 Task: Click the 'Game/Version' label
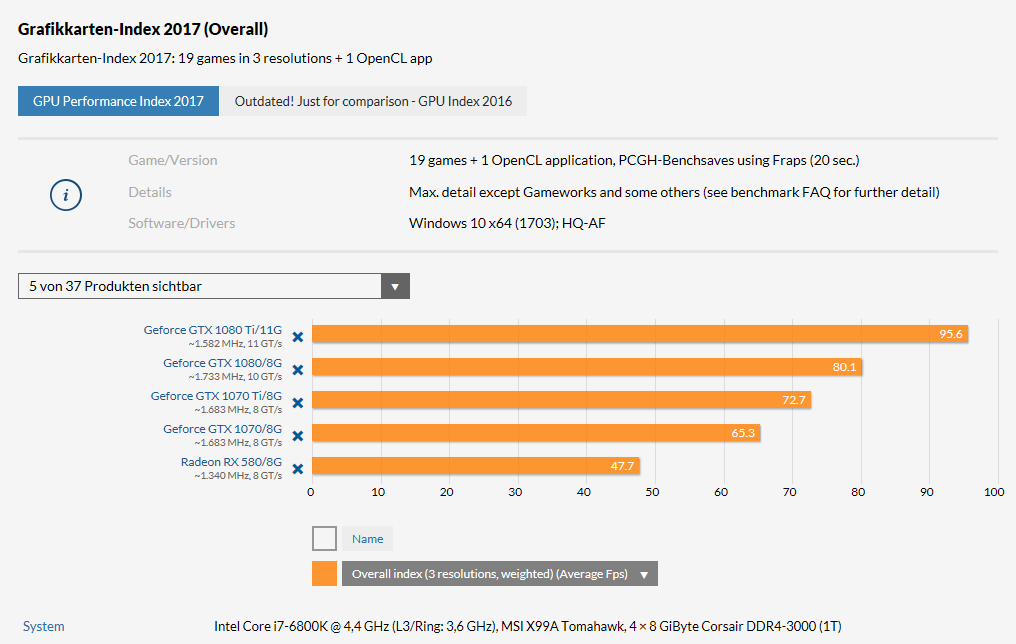coord(173,160)
